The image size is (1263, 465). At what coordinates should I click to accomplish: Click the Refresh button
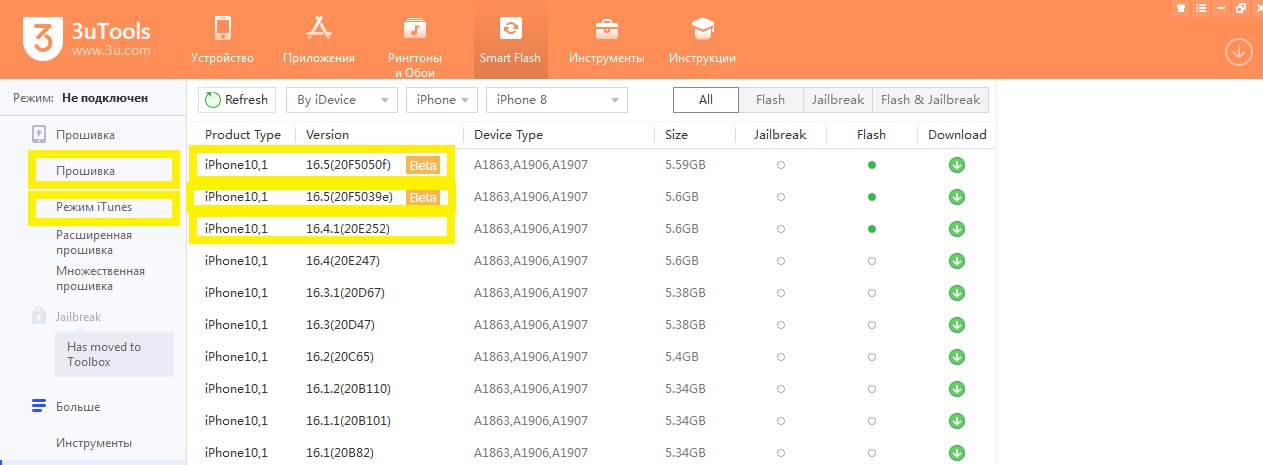(236, 99)
